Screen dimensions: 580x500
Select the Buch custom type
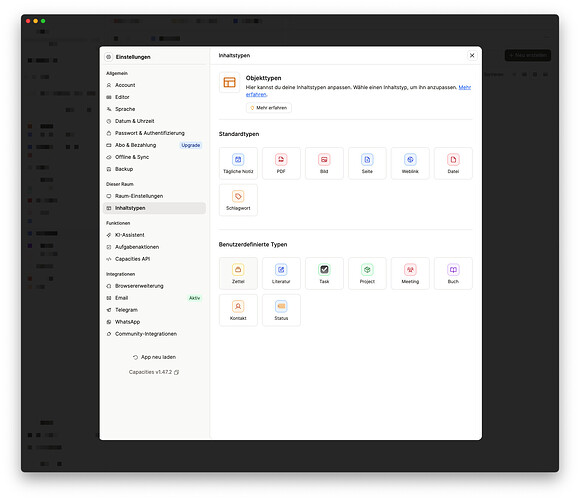coord(453,273)
